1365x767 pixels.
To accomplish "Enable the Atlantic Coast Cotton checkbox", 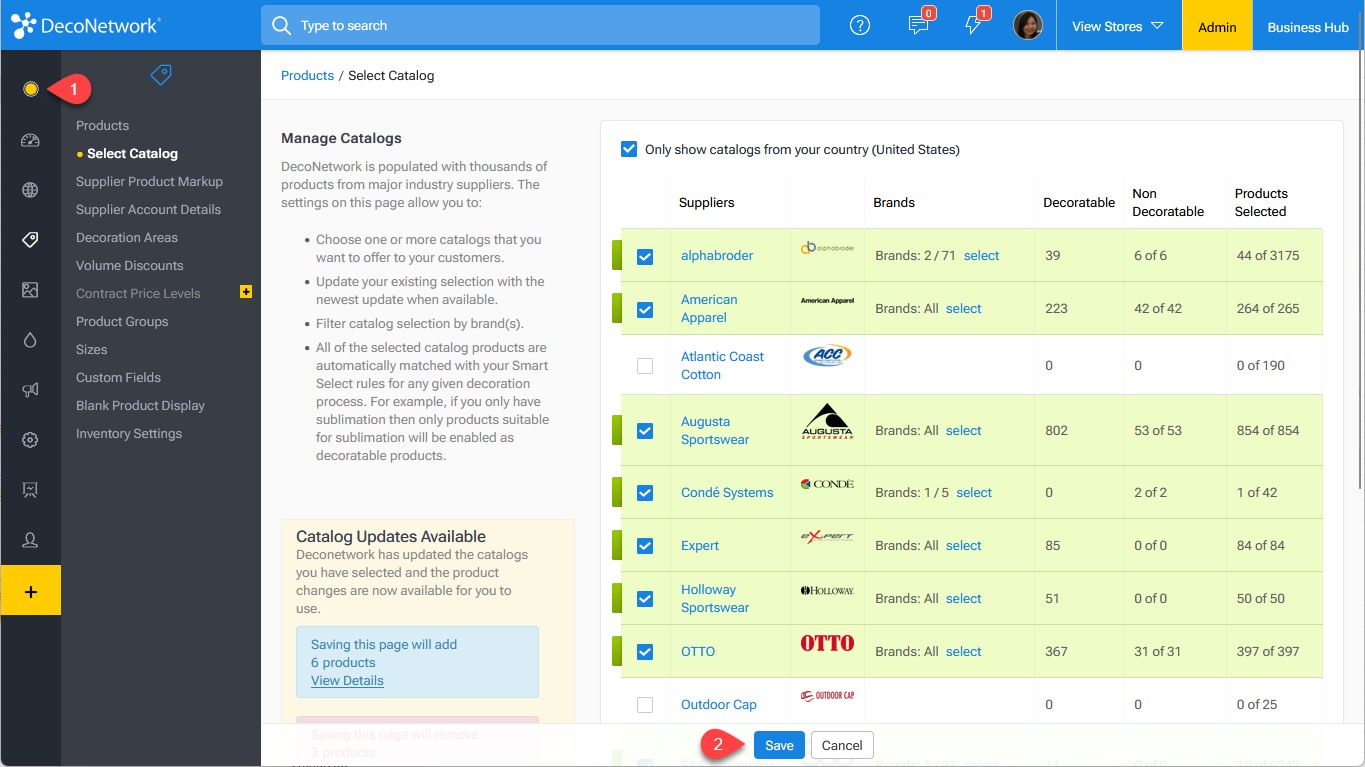I will (x=645, y=366).
